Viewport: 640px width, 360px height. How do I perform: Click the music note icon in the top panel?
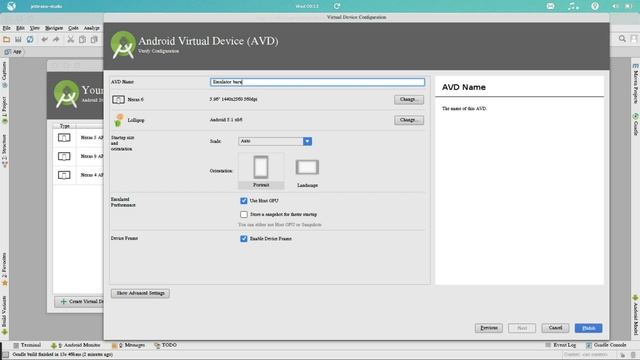(573, 6)
